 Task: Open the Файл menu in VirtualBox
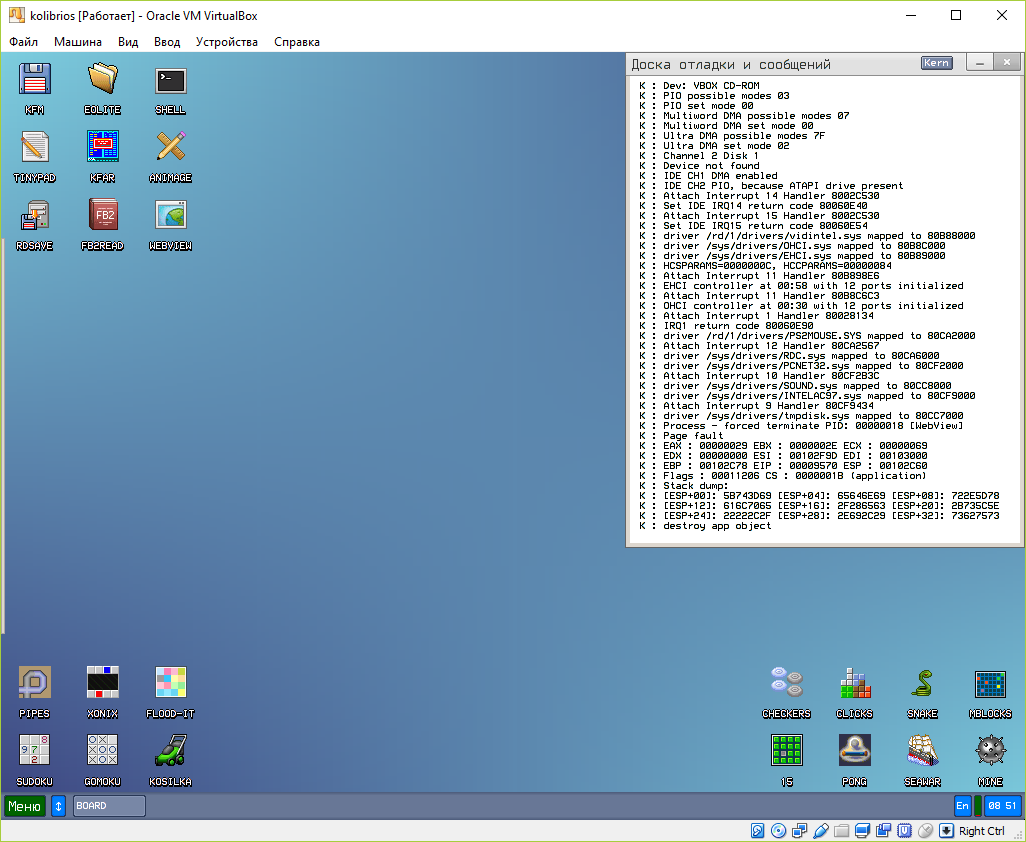(24, 42)
